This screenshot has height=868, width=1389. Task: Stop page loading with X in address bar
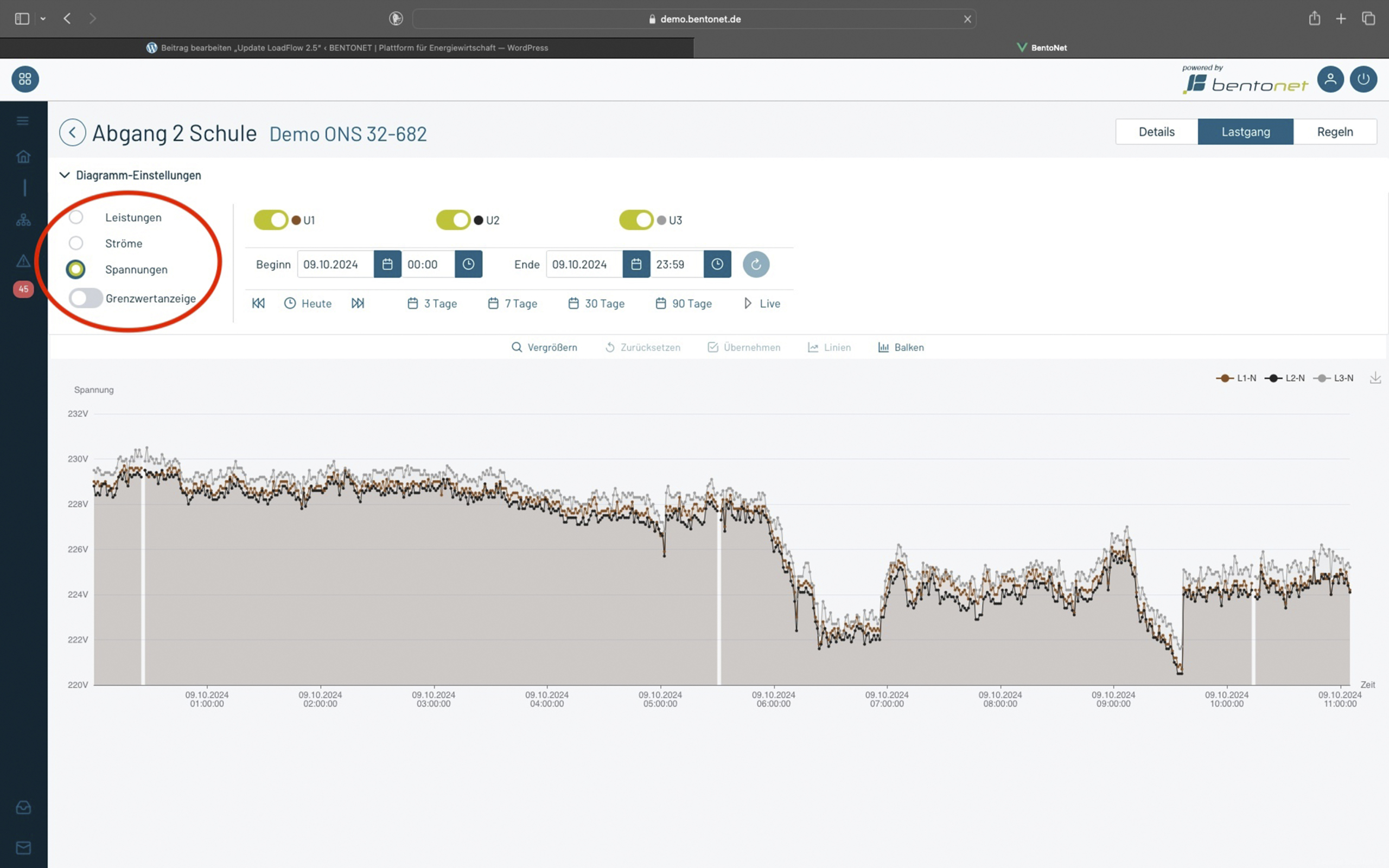point(967,19)
